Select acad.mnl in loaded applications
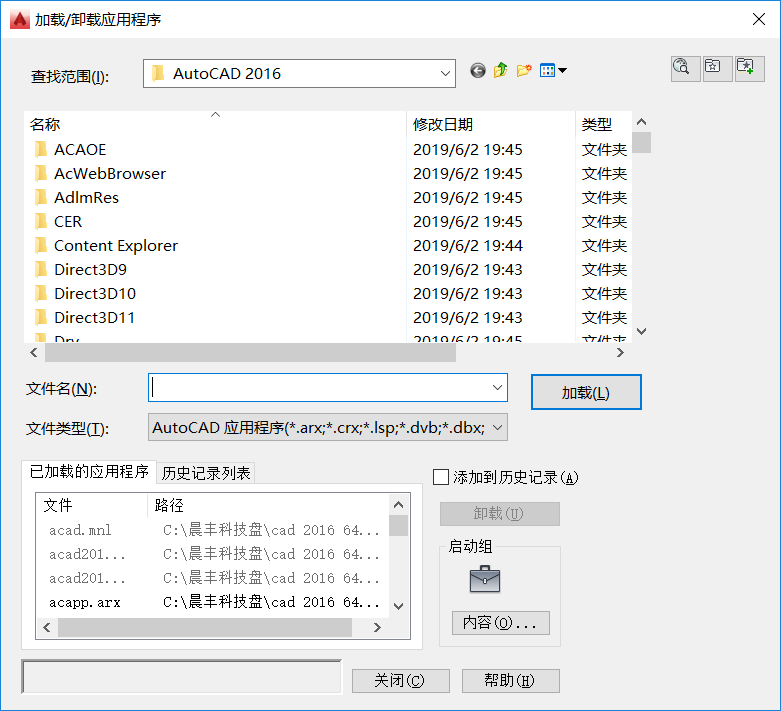781x711 pixels. tap(80, 530)
